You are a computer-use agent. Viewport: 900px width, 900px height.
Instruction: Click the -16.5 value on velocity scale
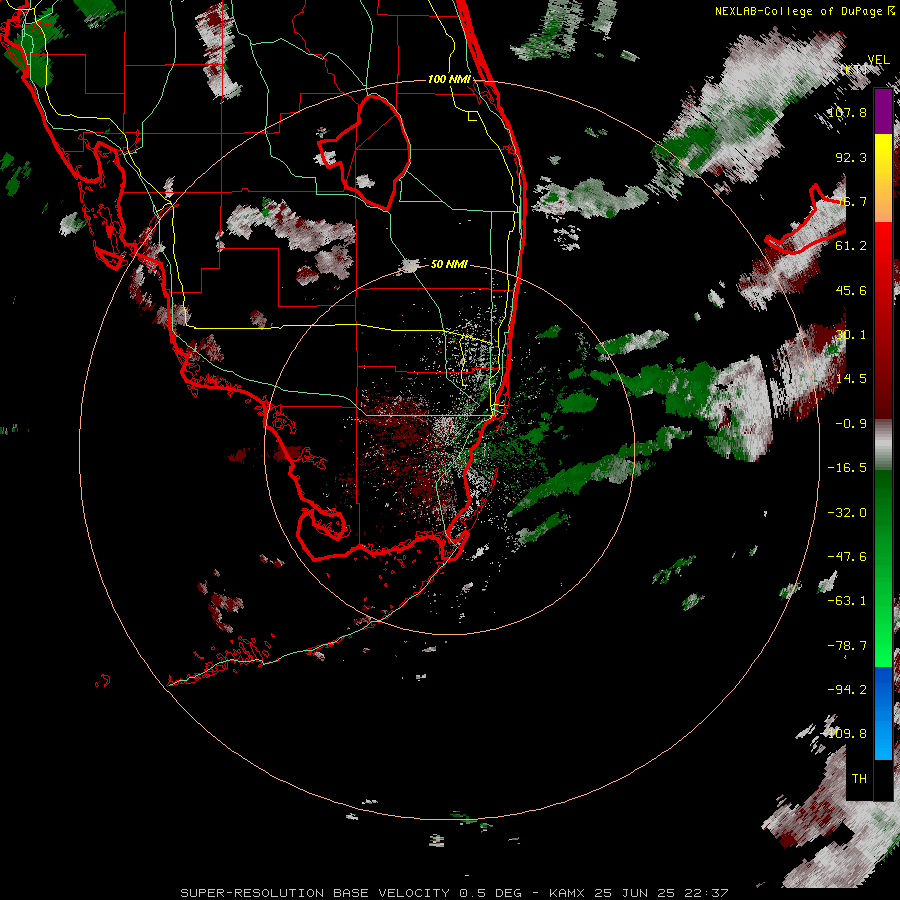coord(847,468)
